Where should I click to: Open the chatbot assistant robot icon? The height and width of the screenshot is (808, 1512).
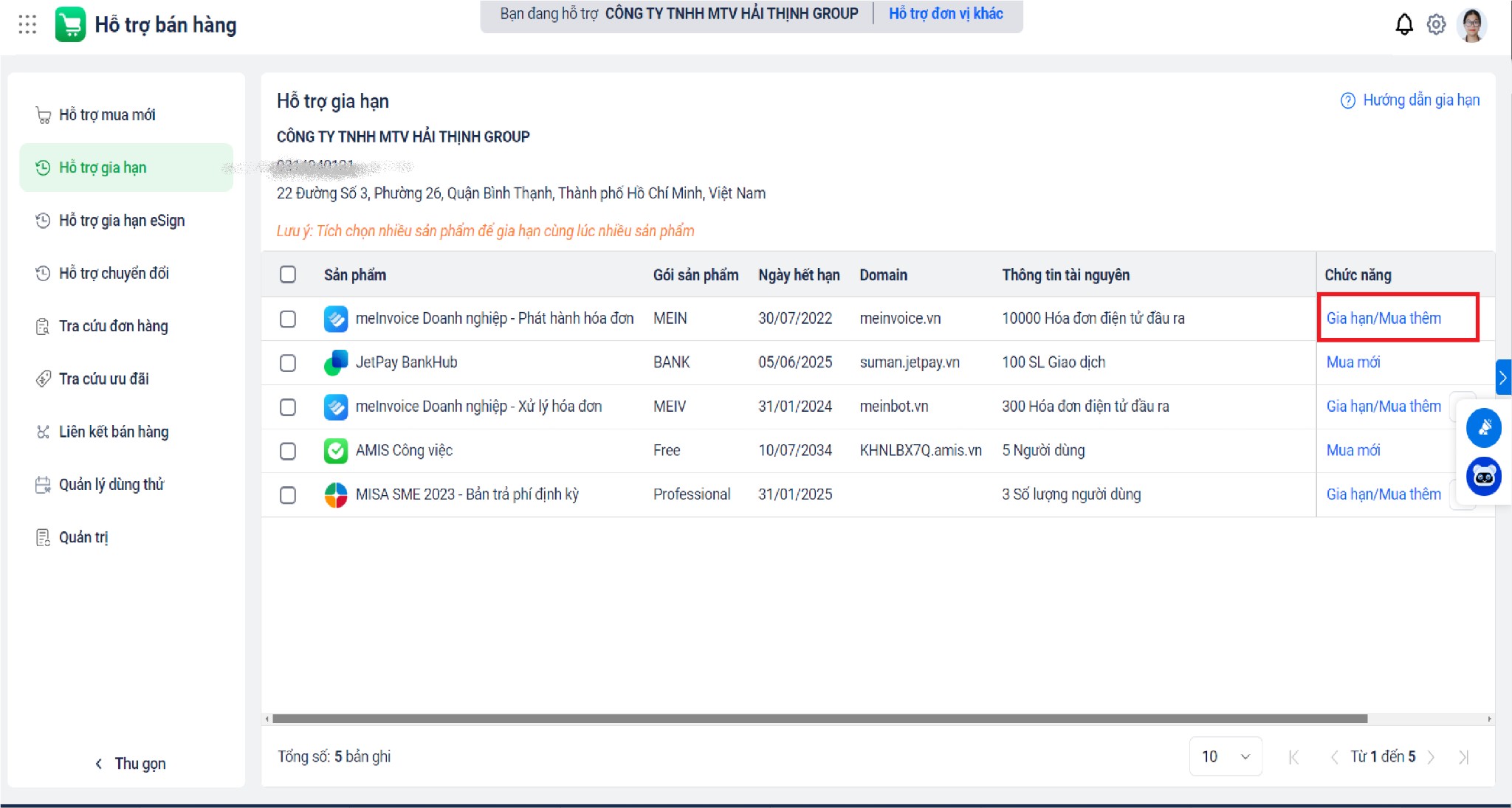tap(1484, 477)
